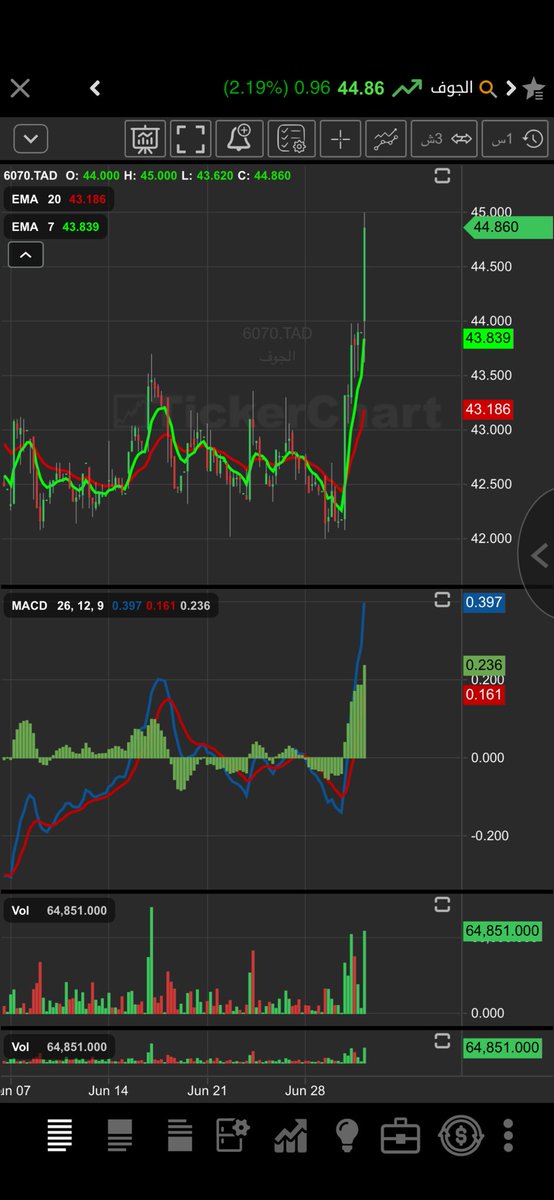This screenshot has width=554, height=1200.
Task: Click last price 44.86 in header
Action: 360,88
